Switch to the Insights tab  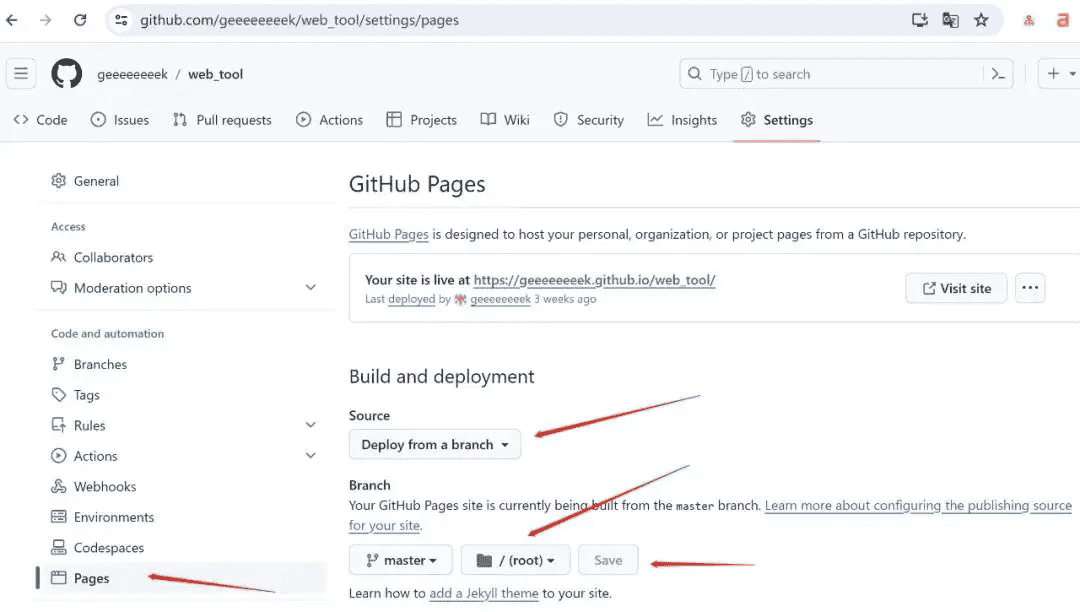click(682, 120)
